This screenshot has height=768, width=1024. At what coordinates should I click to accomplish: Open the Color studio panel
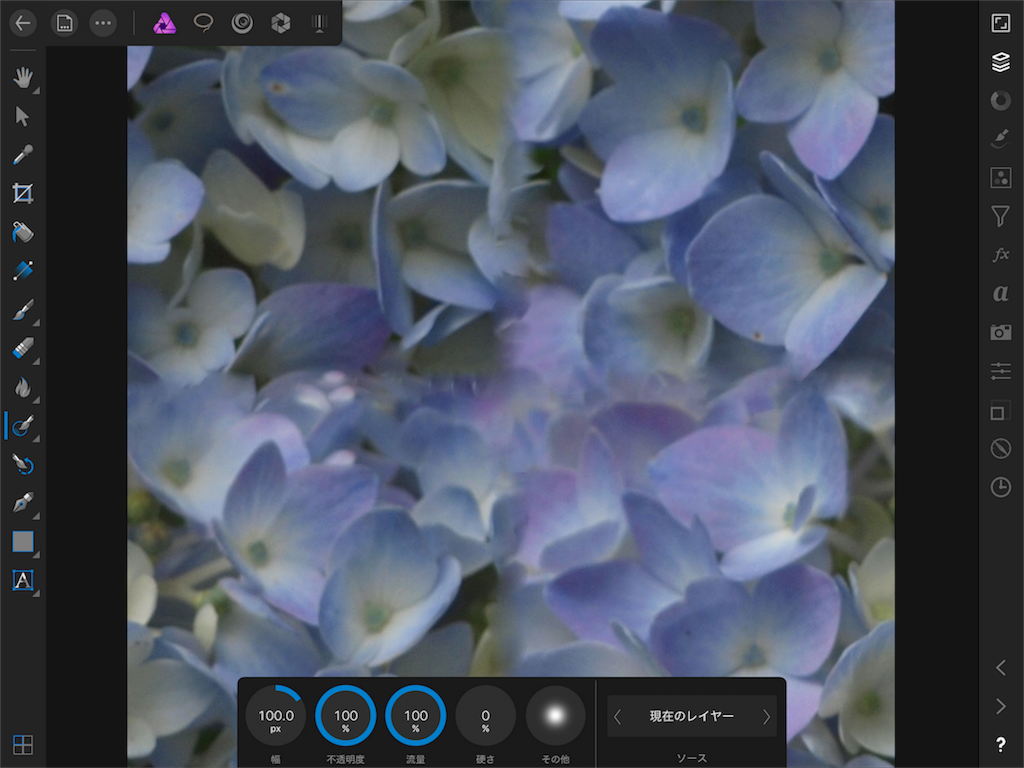(x=1000, y=101)
